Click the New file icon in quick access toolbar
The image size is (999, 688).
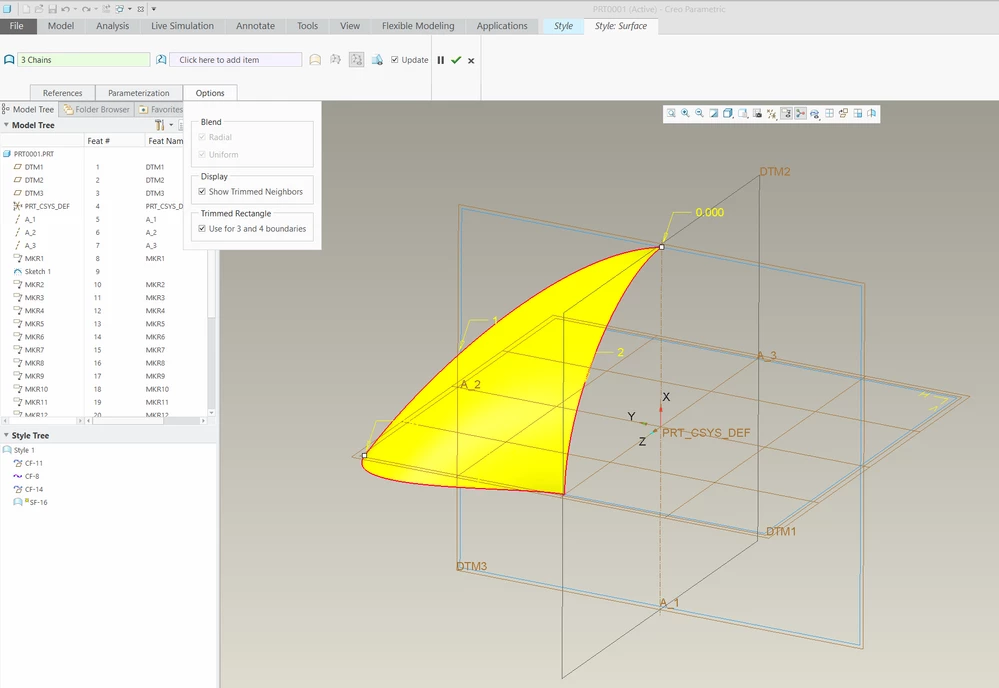click(26, 9)
